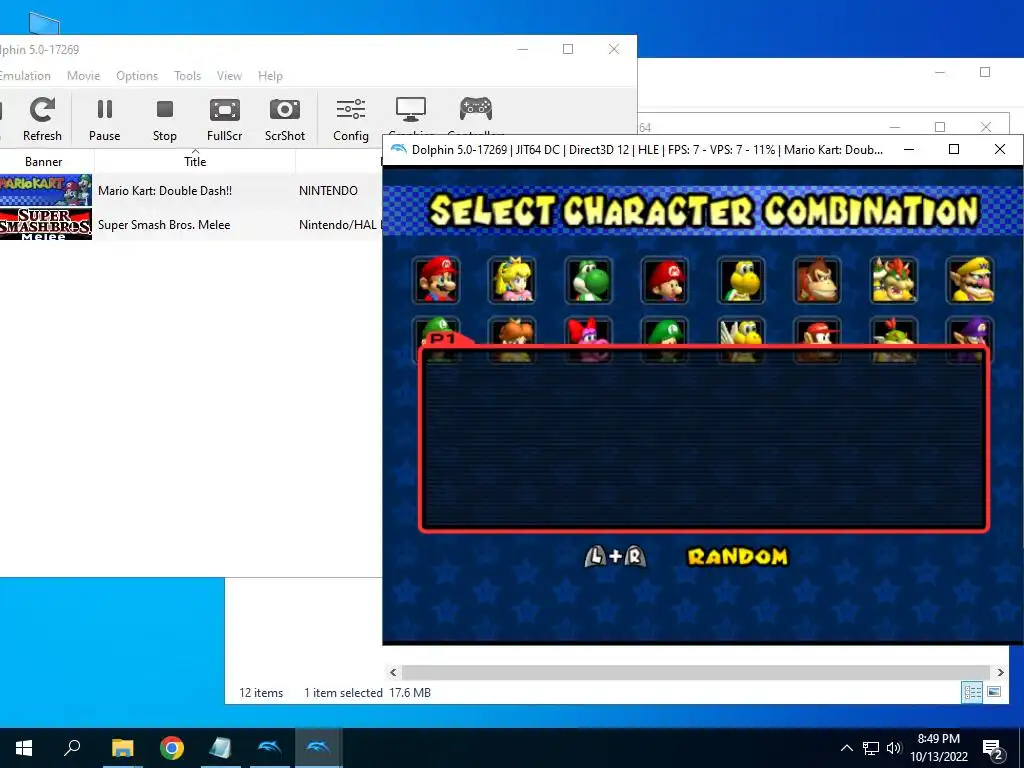The width and height of the screenshot is (1024, 768).
Task: Click the first Dolphin taskbar icon
Action: (x=270, y=748)
